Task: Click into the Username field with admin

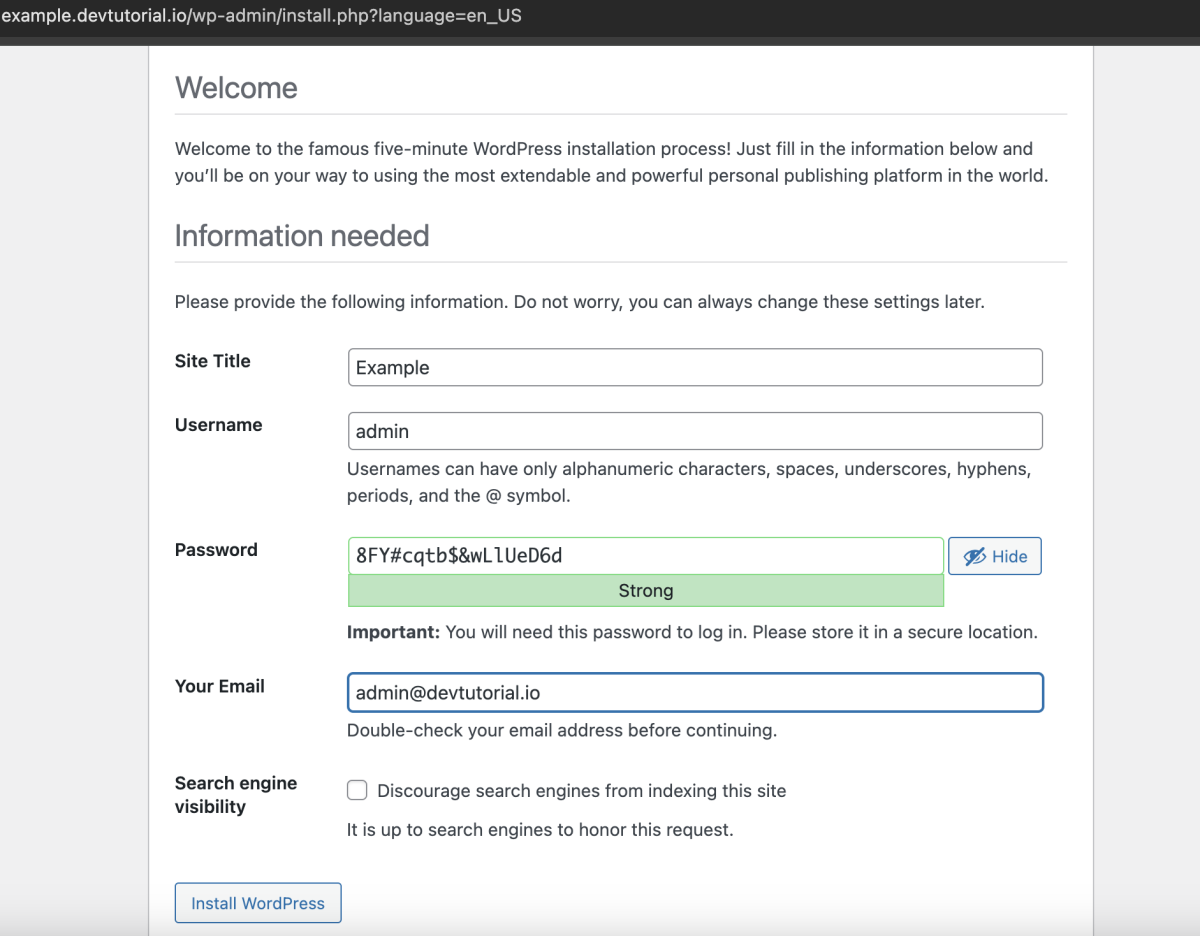Action: pyautogui.click(x=695, y=431)
